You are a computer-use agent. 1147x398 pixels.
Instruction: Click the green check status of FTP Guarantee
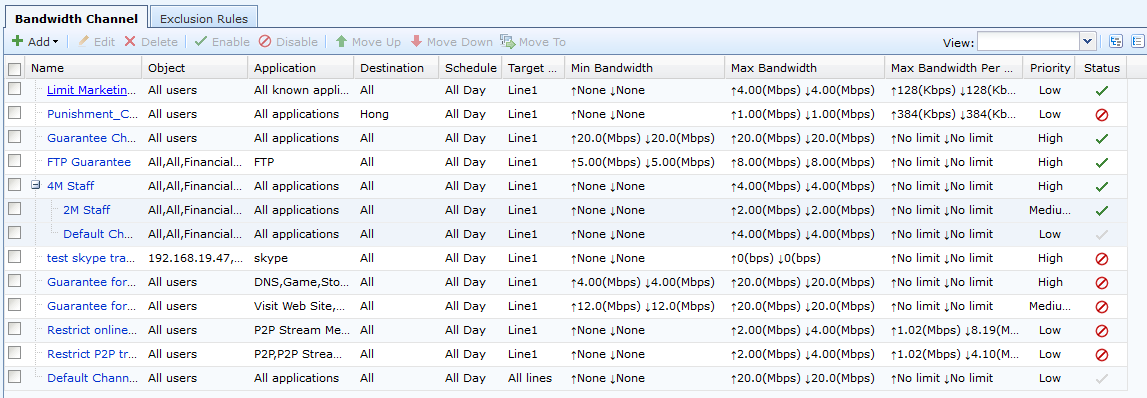[1102, 162]
